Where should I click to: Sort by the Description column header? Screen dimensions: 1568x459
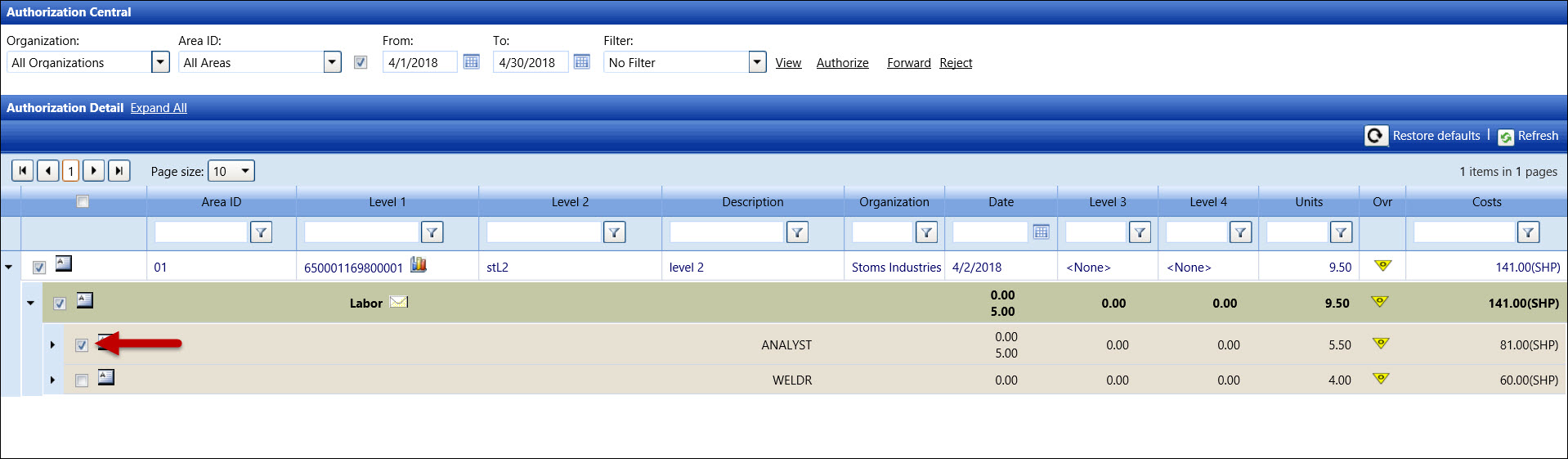click(752, 202)
